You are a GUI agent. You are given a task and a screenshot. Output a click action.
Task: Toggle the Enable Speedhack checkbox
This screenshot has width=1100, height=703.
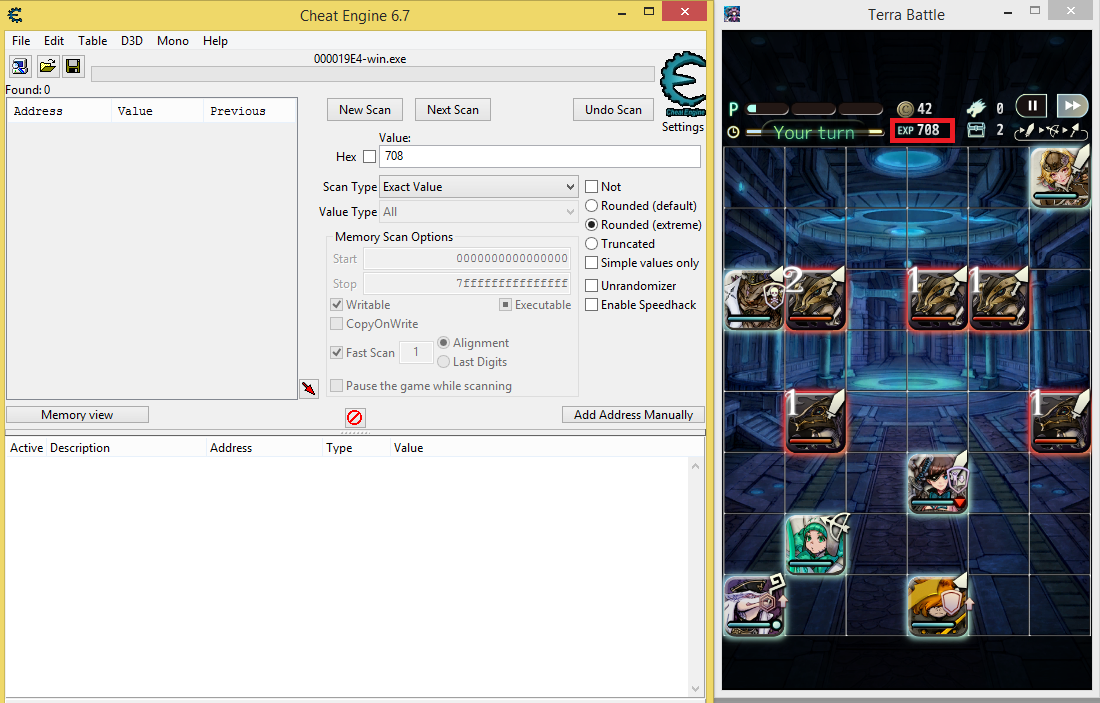point(592,305)
